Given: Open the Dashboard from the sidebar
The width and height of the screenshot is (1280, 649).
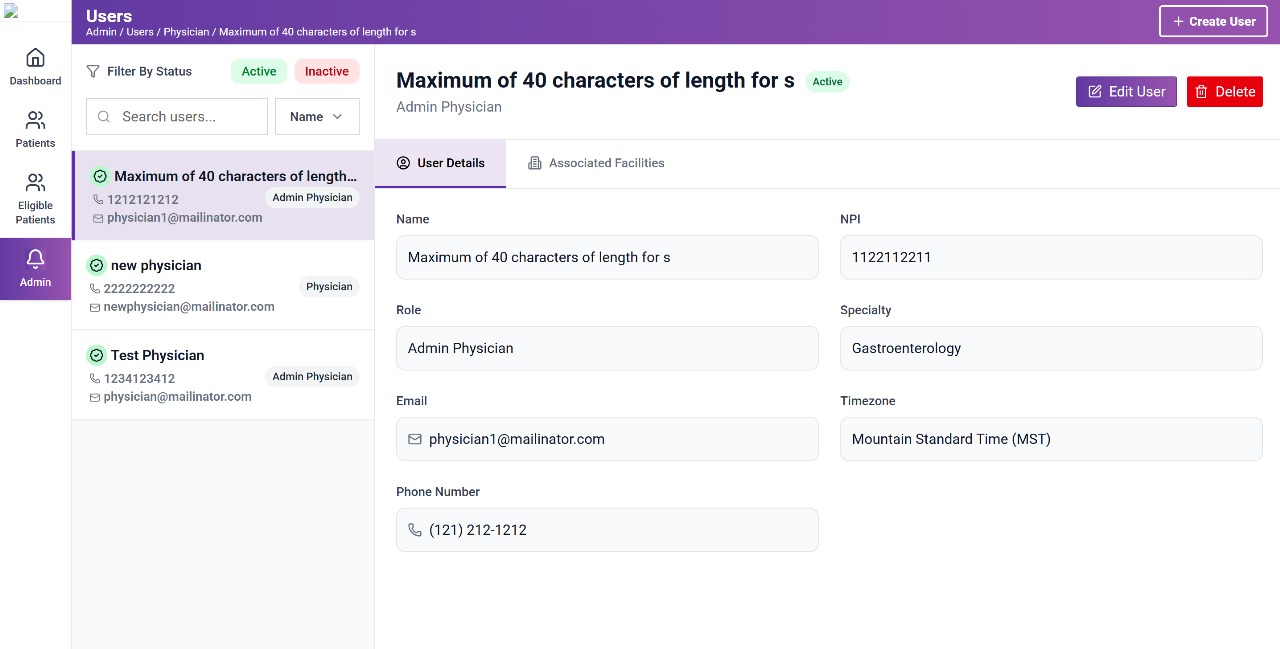Looking at the screenshot, I should click(35, 66).
